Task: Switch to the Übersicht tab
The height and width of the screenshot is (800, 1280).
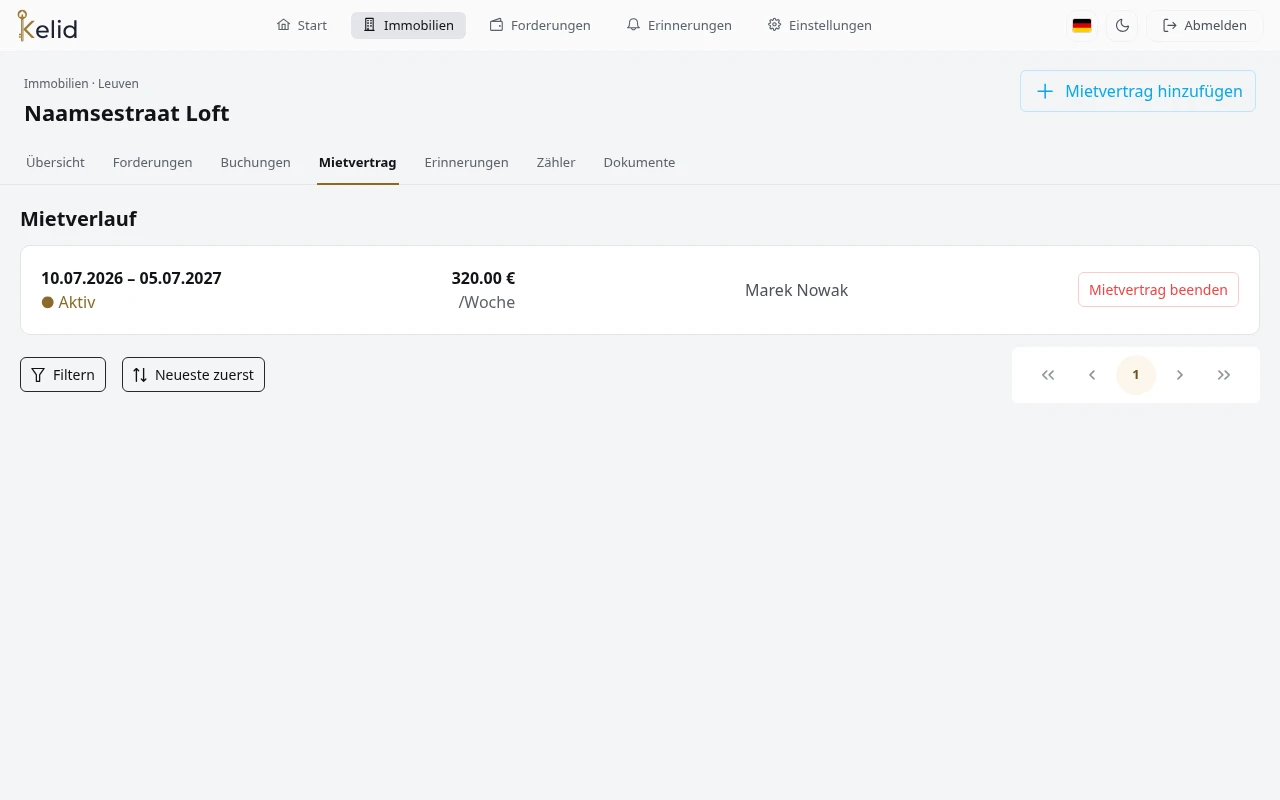Action: click(55, 162)
